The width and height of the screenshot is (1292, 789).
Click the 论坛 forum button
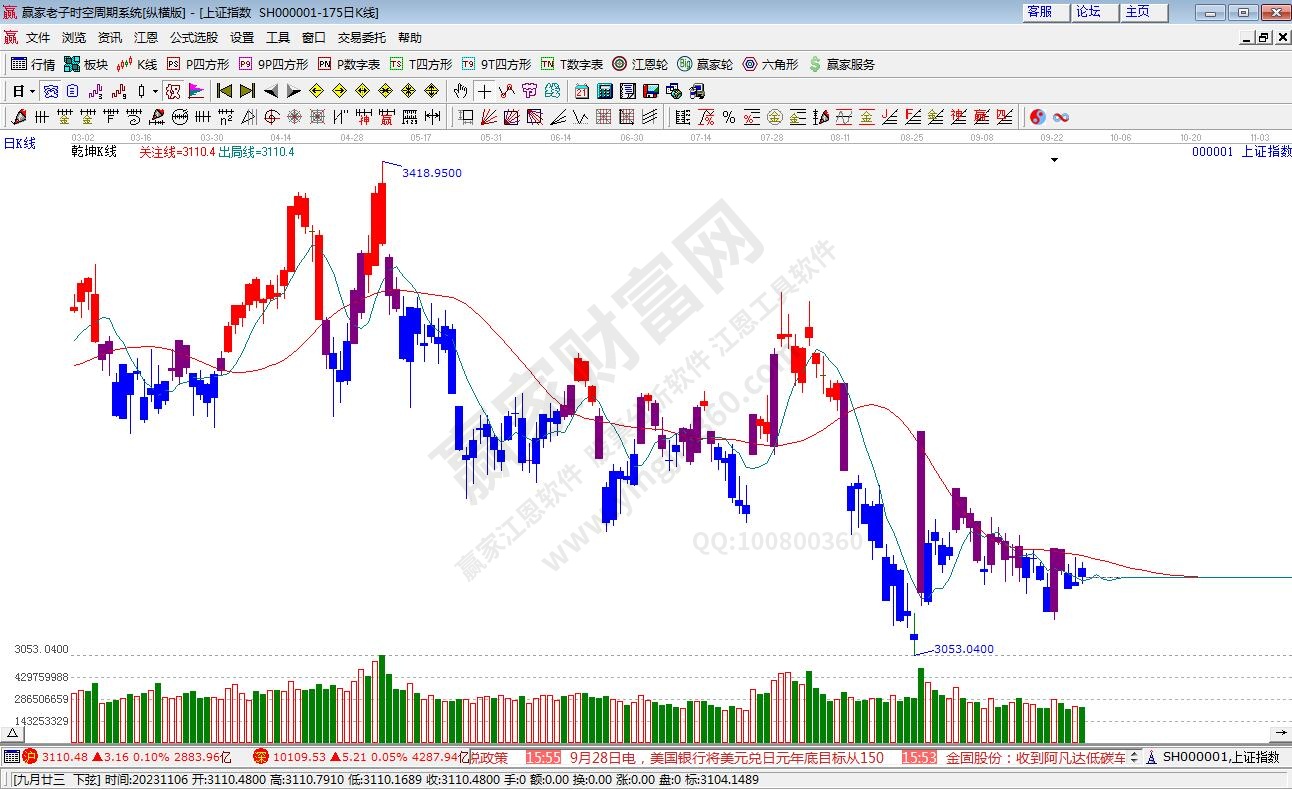(1088, 12)
